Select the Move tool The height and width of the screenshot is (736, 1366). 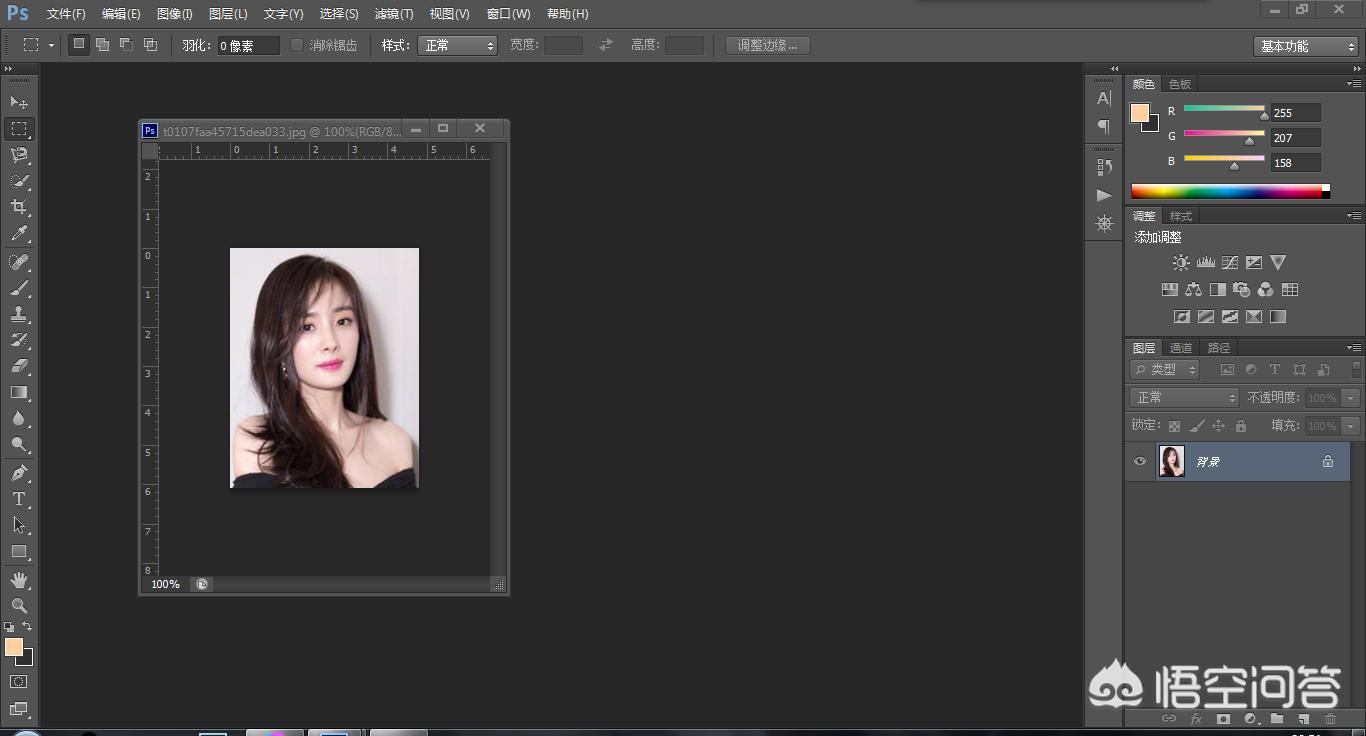(19, 102)
